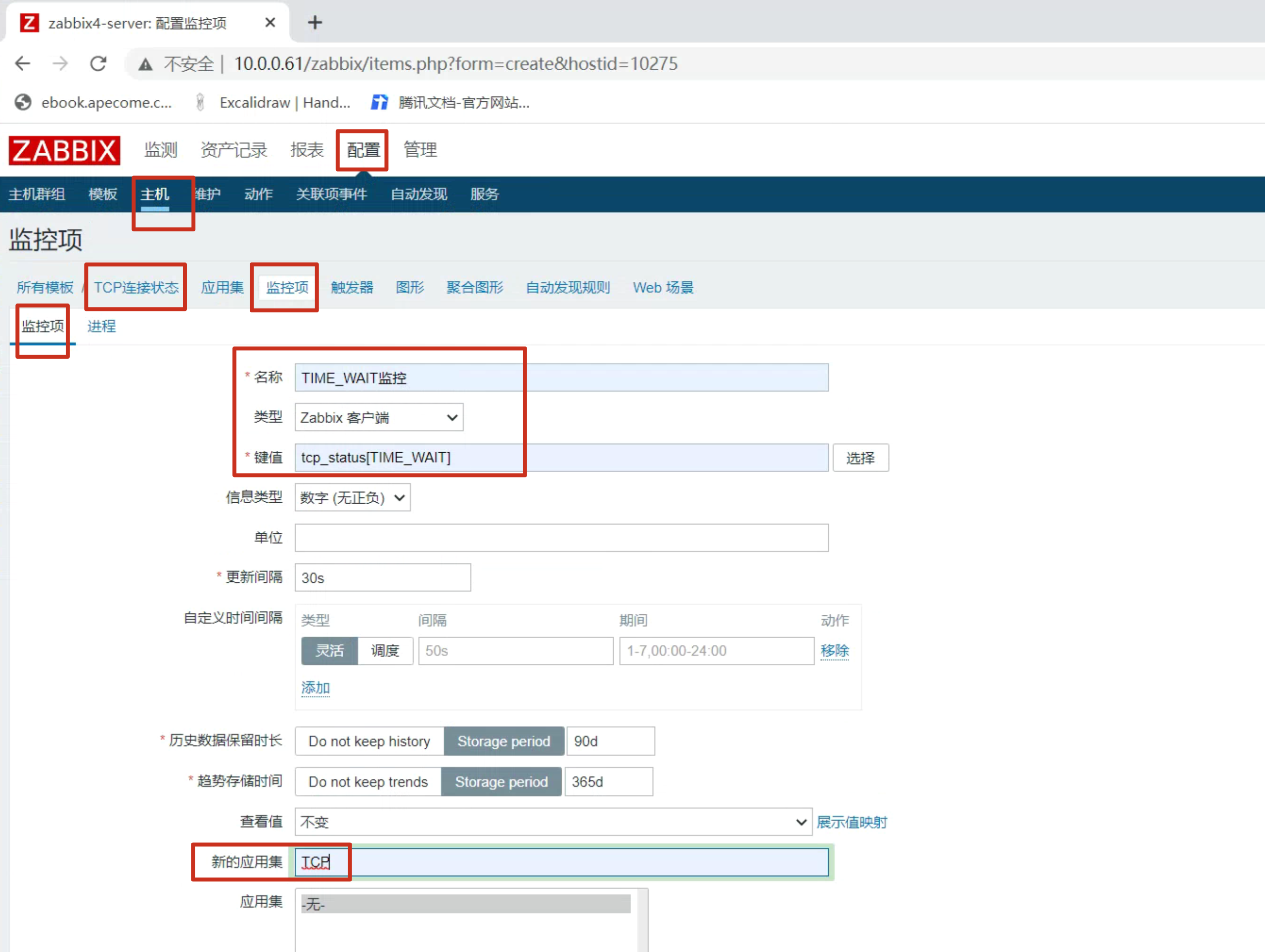Expand the 信息类型 dropdown
1265x952 pixels.
[352, 497]
